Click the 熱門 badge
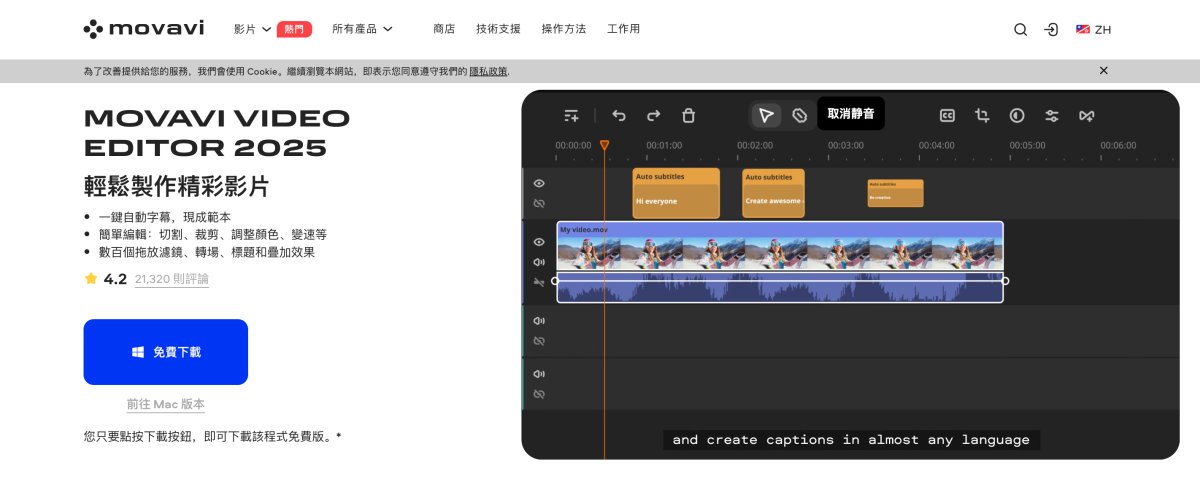 294,29
